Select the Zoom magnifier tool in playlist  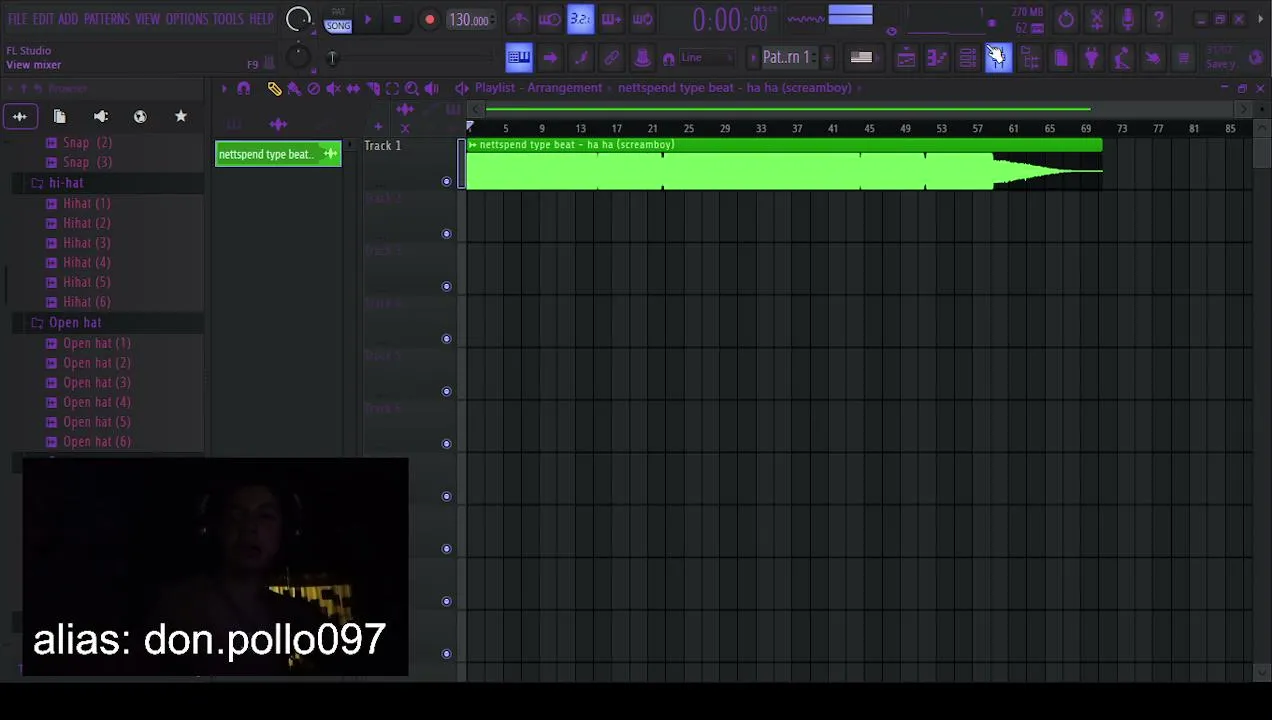[x=411, y=88]
